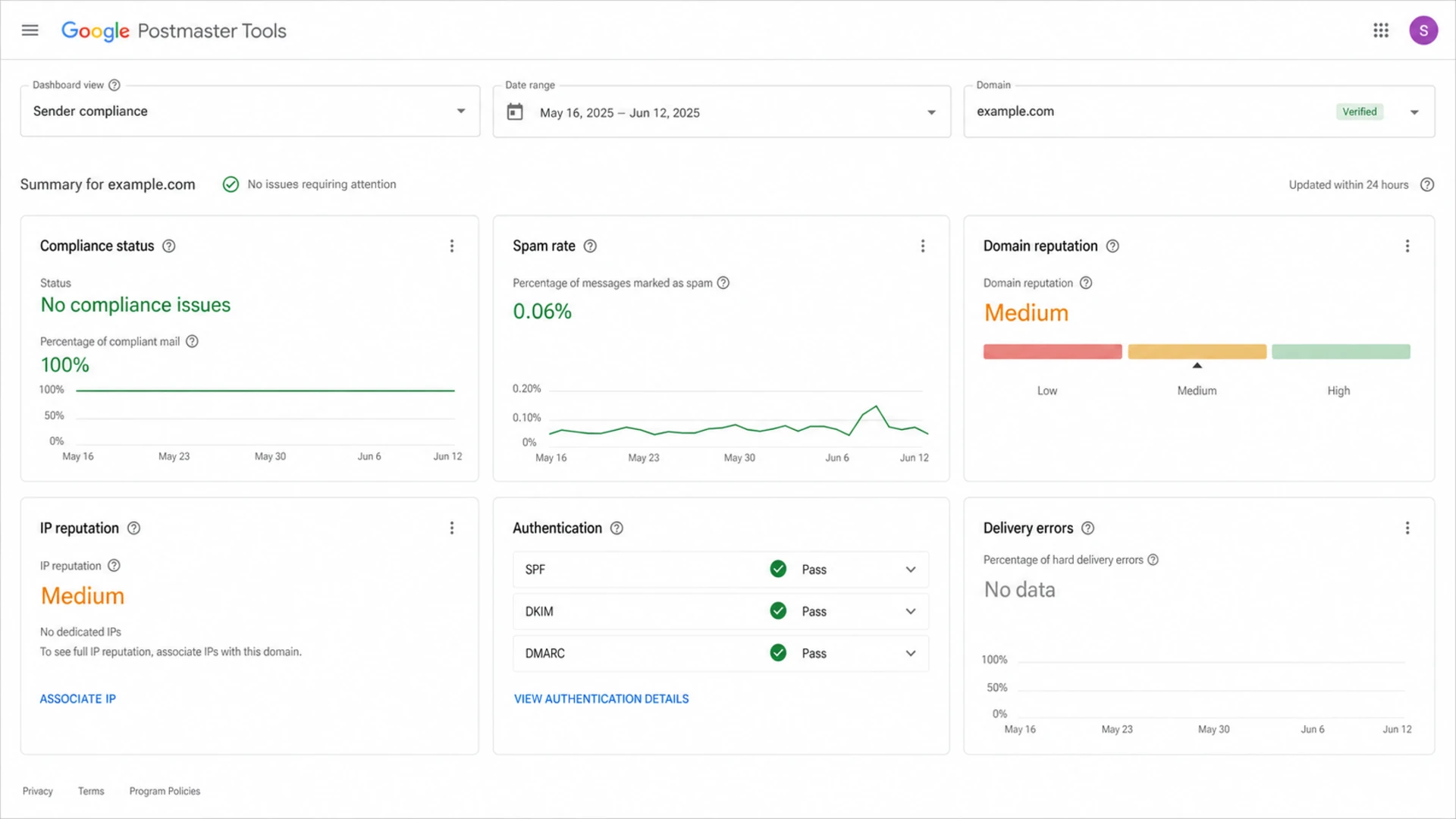Click 'Updated within 24 hours' text

1348,184
